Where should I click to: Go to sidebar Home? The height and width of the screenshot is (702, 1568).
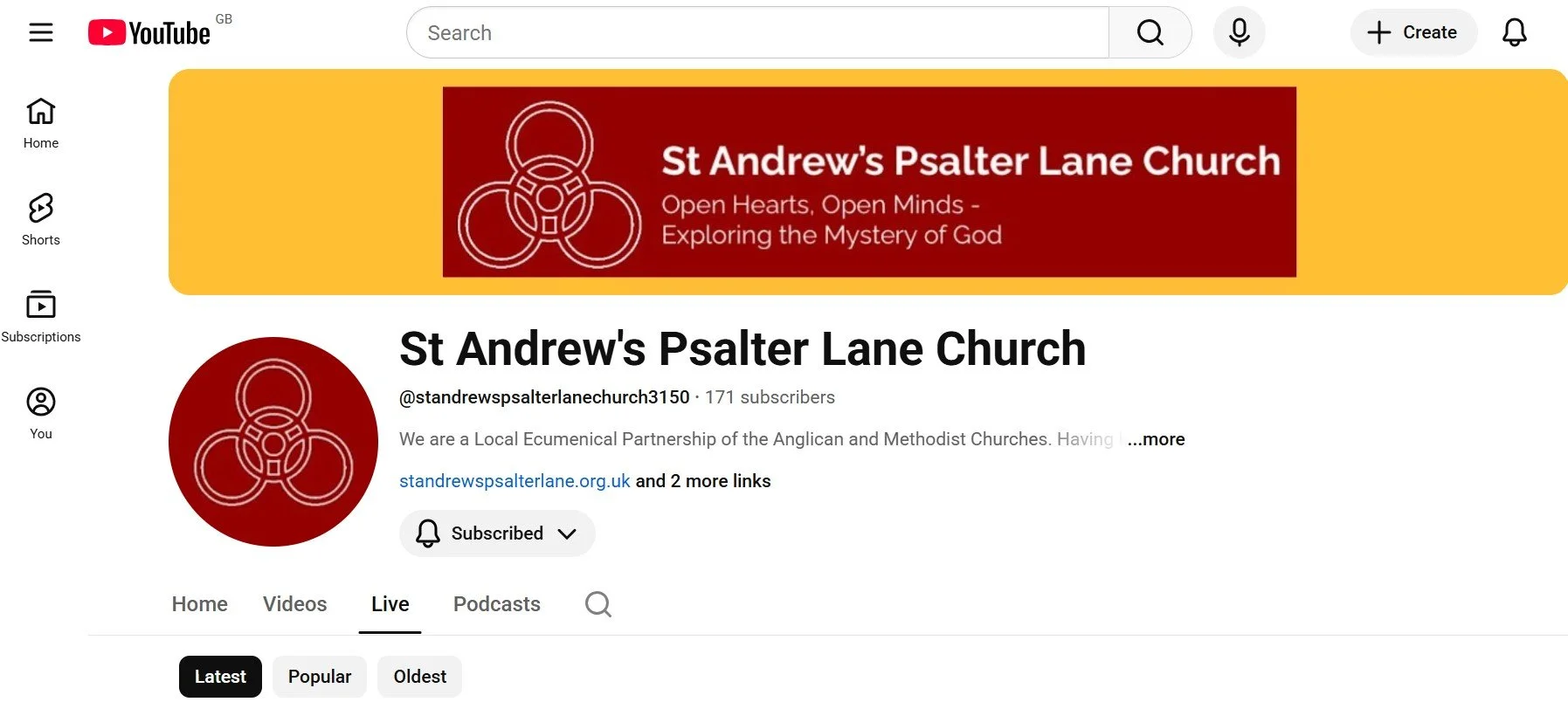[x=41, y=123]
